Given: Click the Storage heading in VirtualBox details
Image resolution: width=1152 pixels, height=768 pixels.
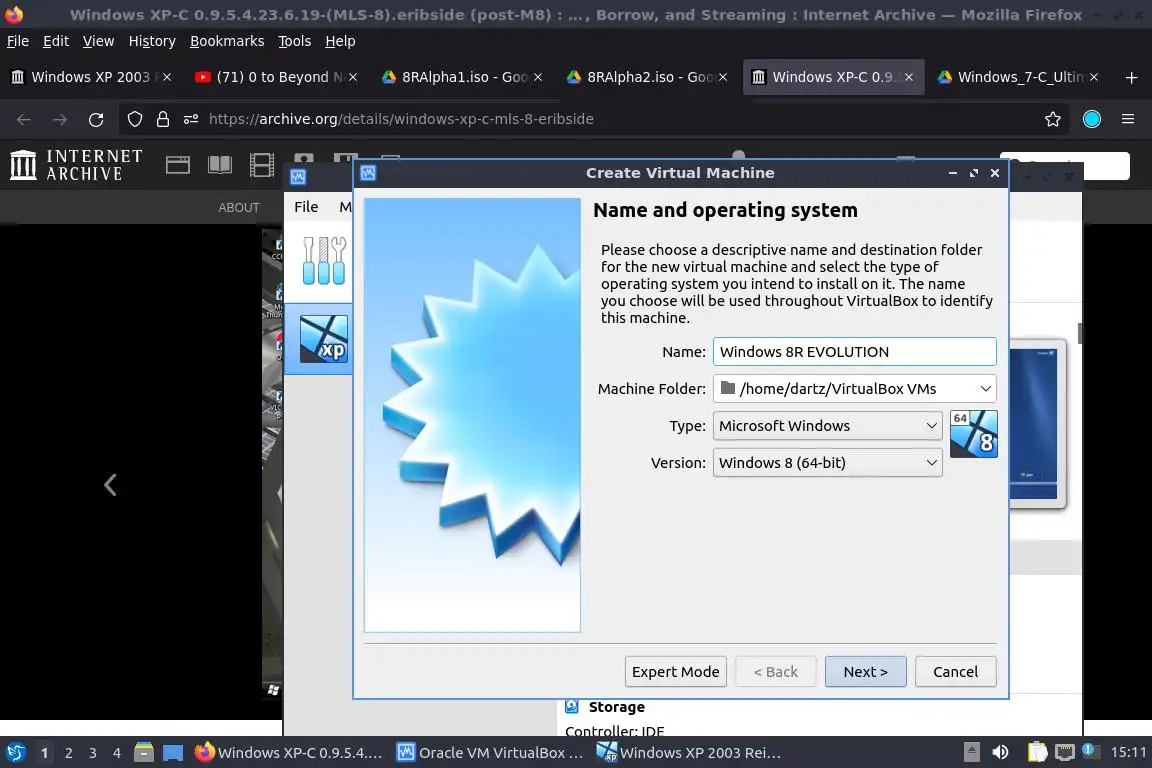Looking at the screenshot, I should click(x=616, y=707).
